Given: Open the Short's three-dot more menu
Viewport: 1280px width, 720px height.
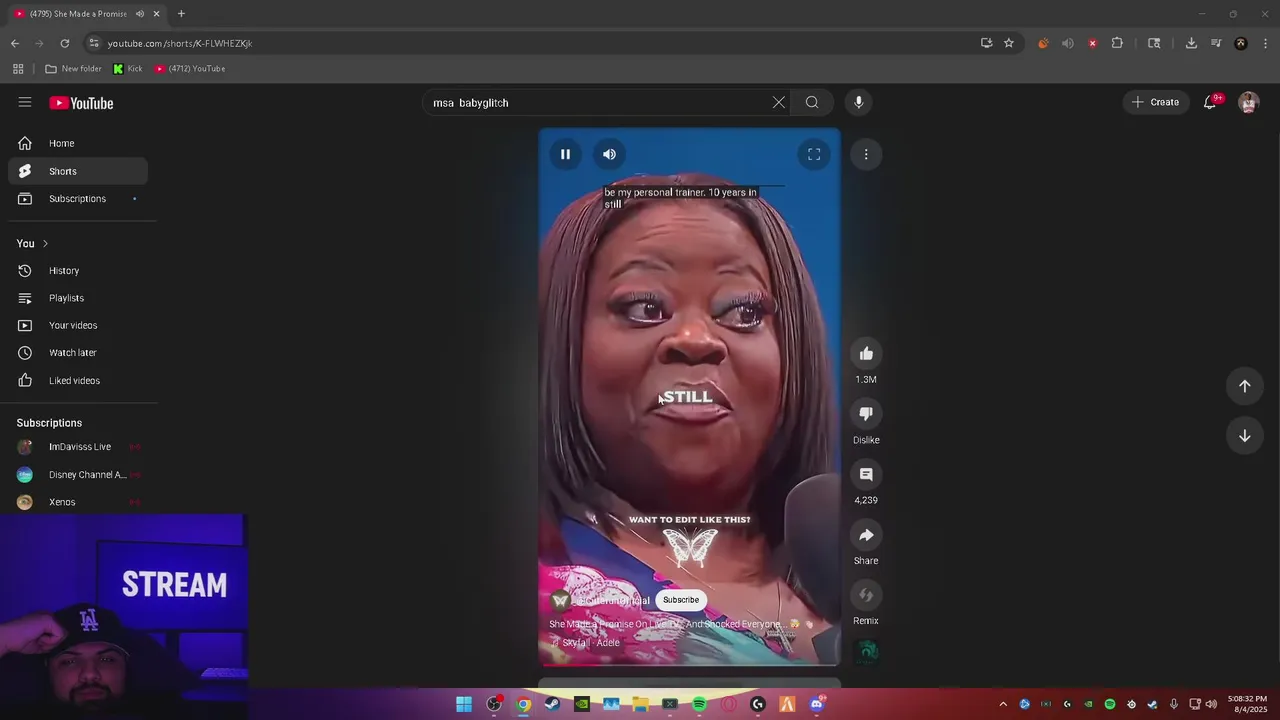Looking at the screenshot, I should pos(866,154).
